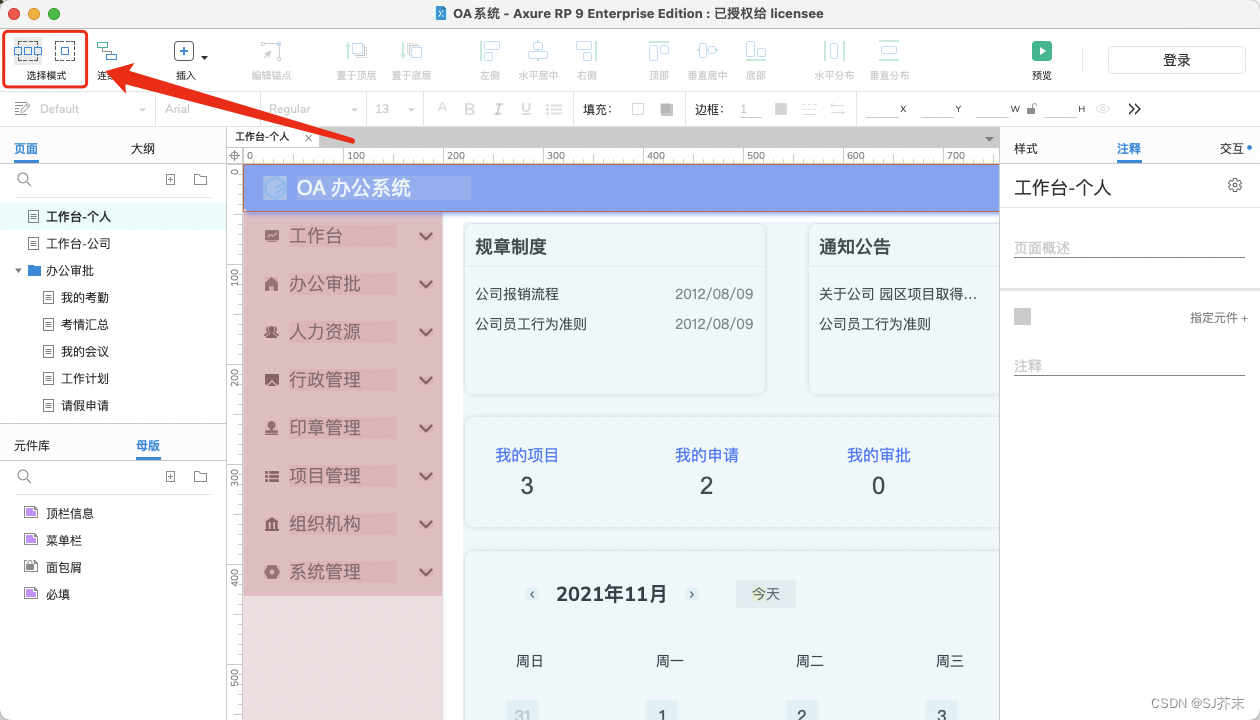
Task: Open the Insert tool dropdown arrow
Action: (205, 57)
